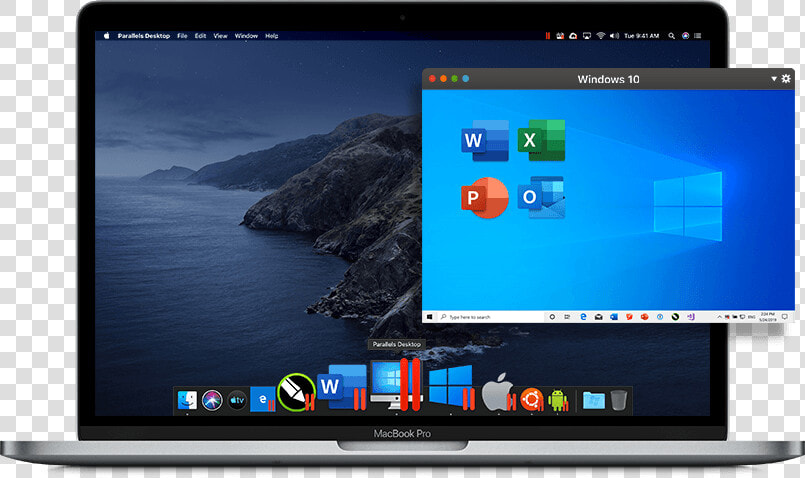Open Microsoft Edge in the Dock
The image size is (805, 478).
(x=262, y=399)
